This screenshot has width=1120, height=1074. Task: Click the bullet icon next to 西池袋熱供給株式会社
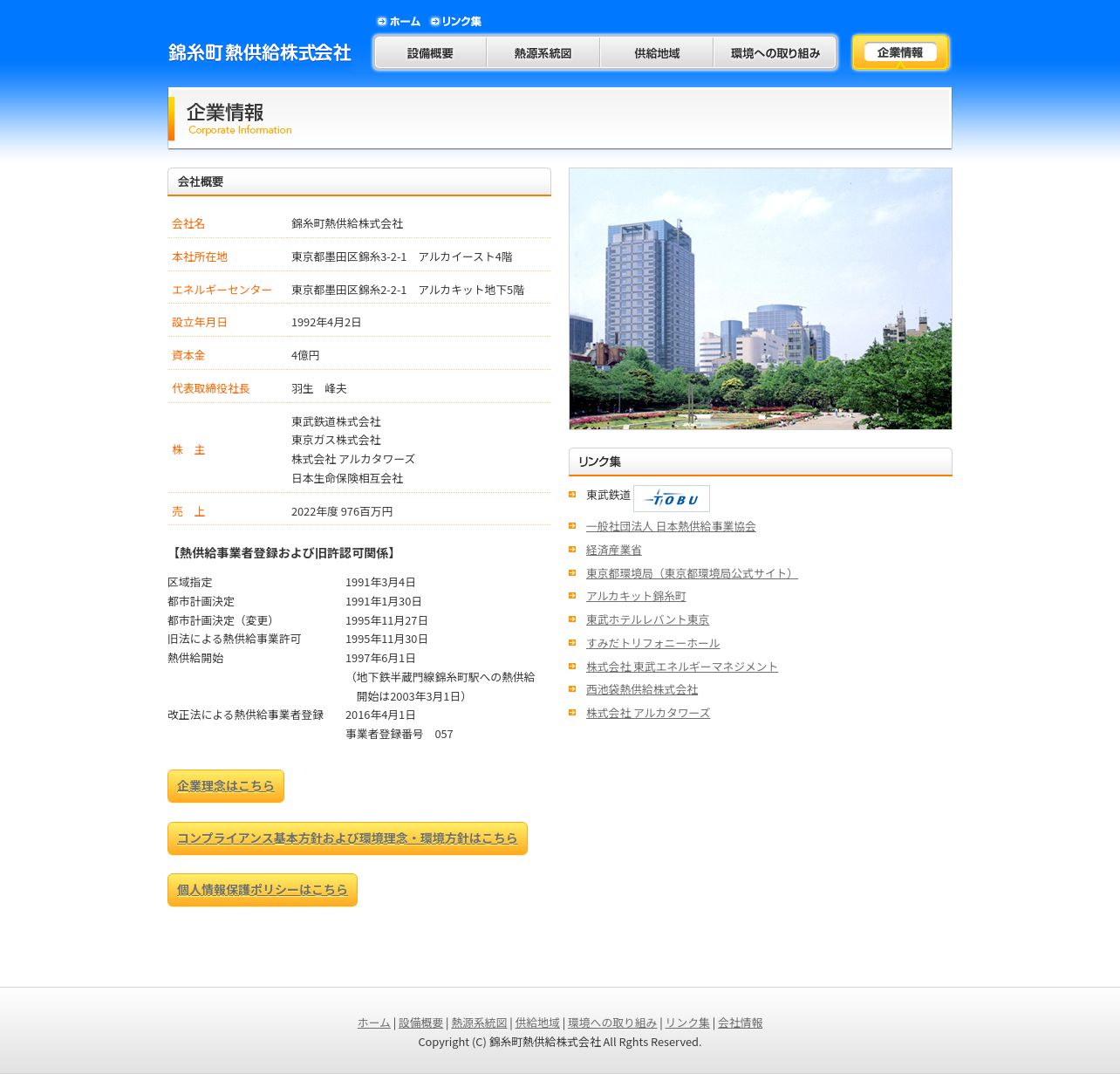click(x=572, y=689)
